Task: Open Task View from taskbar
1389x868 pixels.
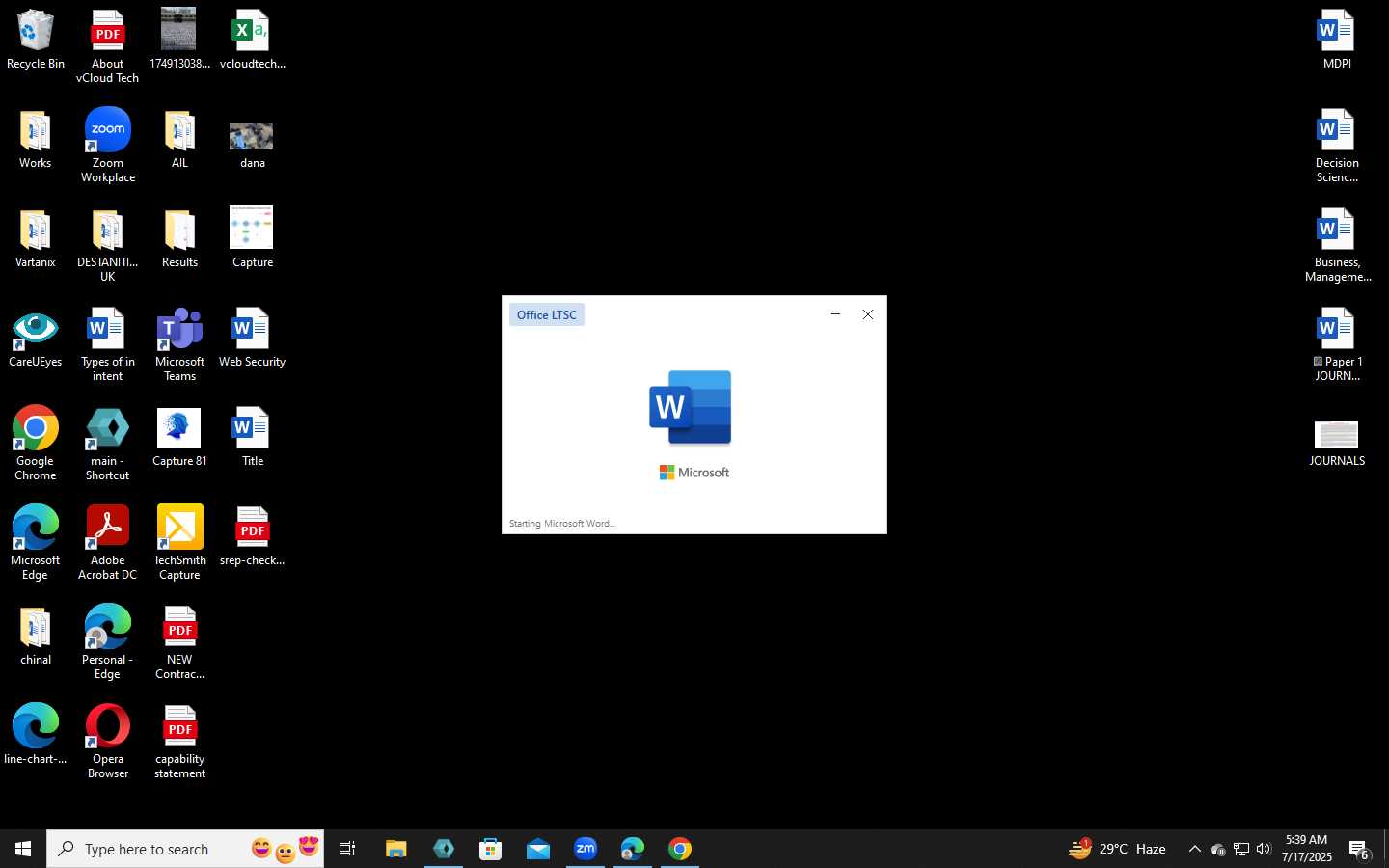Action: 347,849
